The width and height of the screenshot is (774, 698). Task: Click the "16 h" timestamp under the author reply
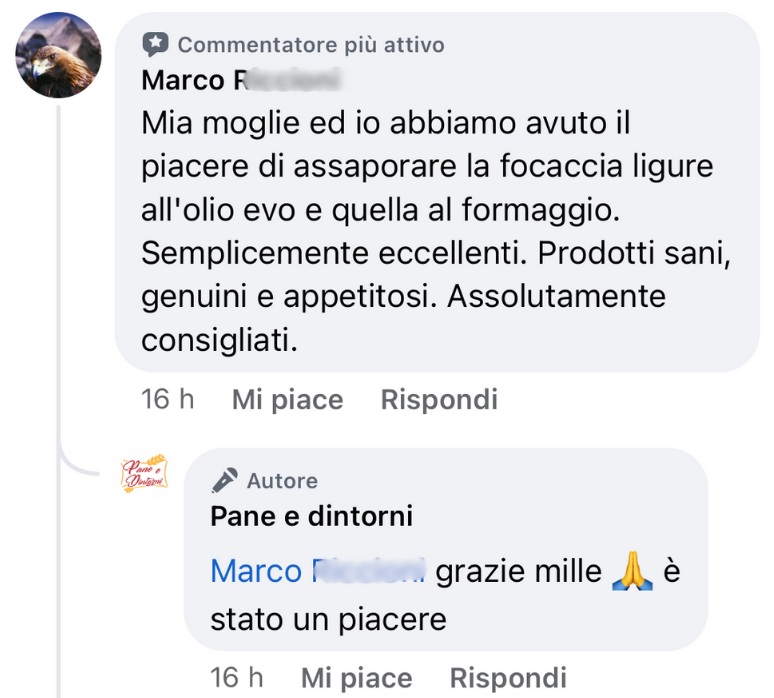pyautogui.click(x=237, y=677)
